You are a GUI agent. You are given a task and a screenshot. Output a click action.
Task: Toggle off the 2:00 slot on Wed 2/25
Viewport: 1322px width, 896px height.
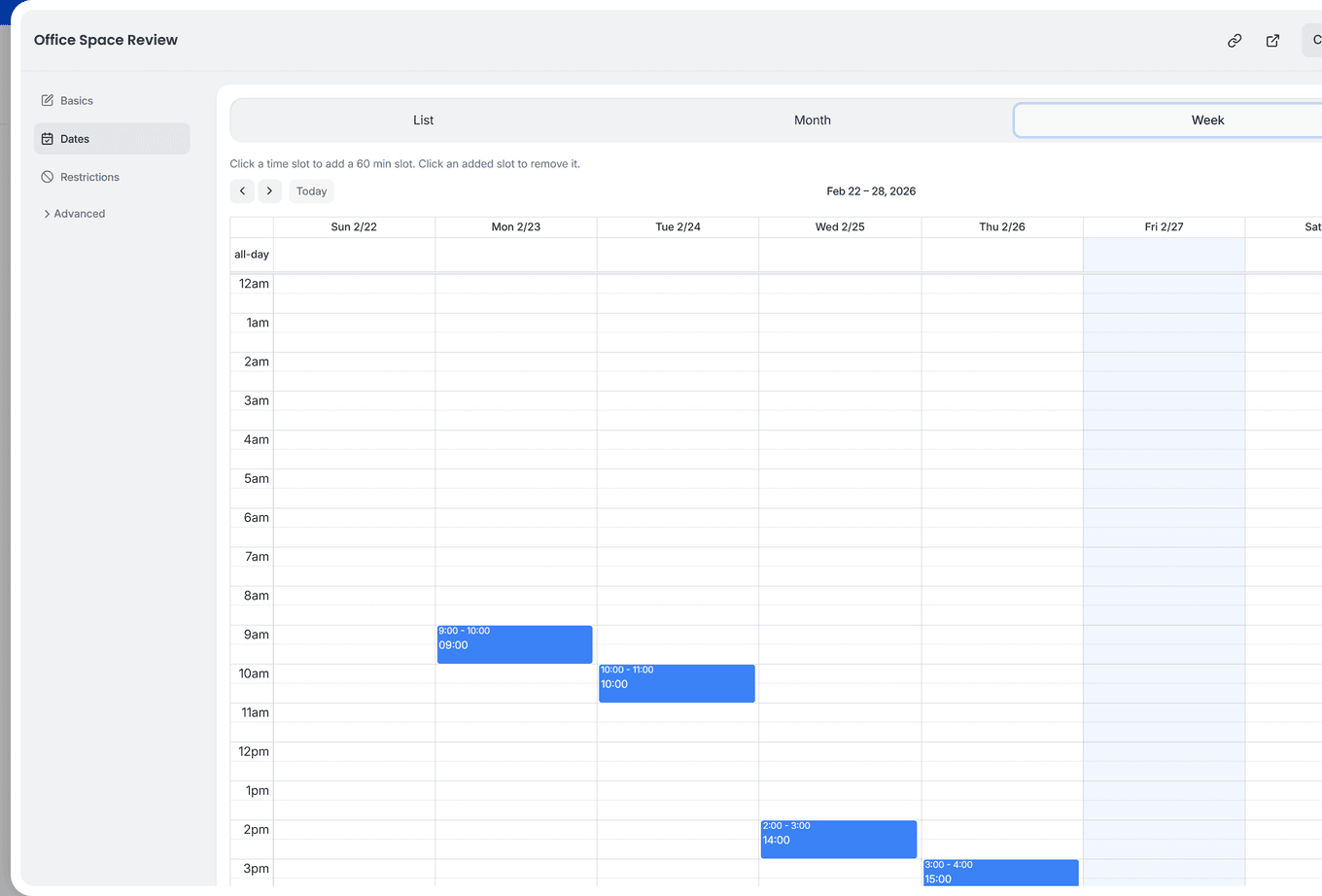(x=838, y=839)
